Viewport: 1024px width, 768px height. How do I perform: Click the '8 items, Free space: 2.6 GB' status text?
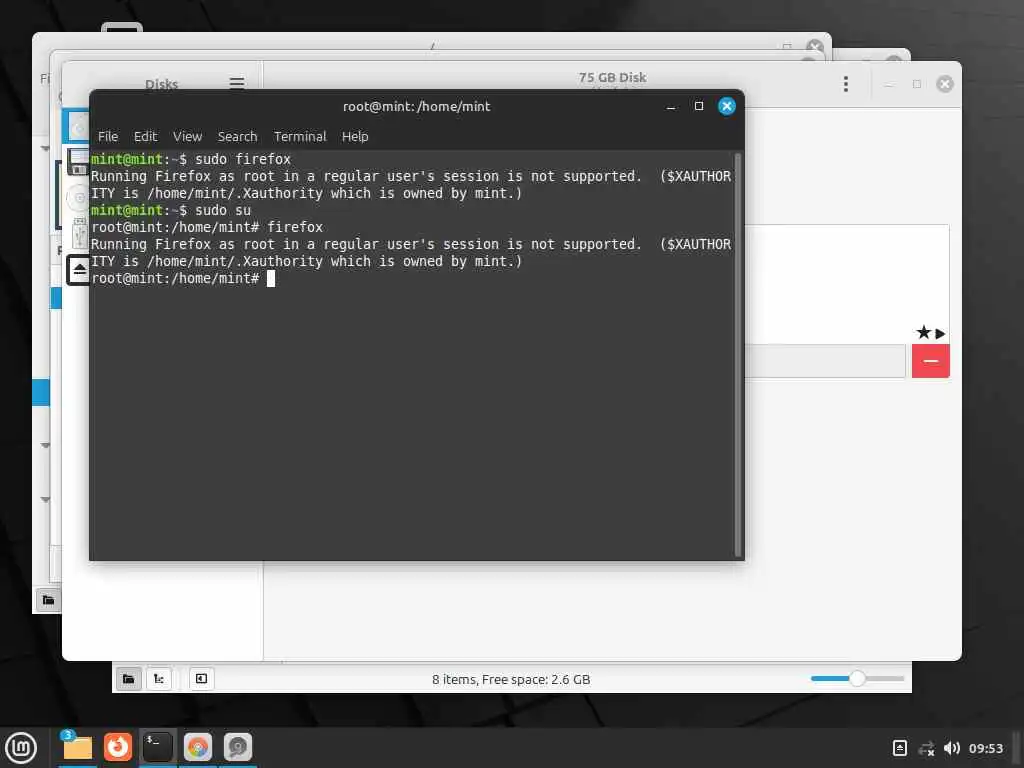[x=511, y=679]
